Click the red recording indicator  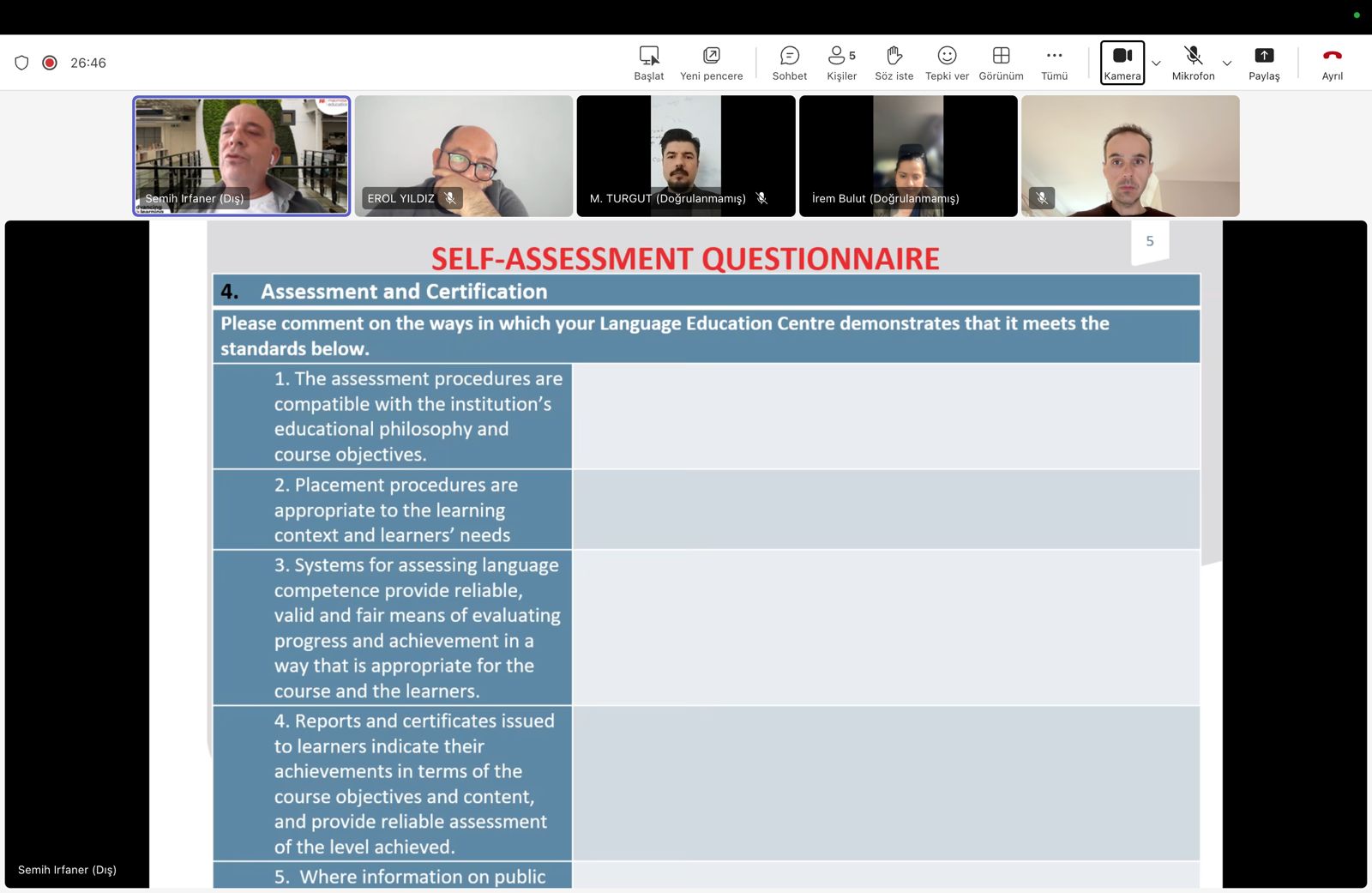pyautogui.click(x=50, y=63)
